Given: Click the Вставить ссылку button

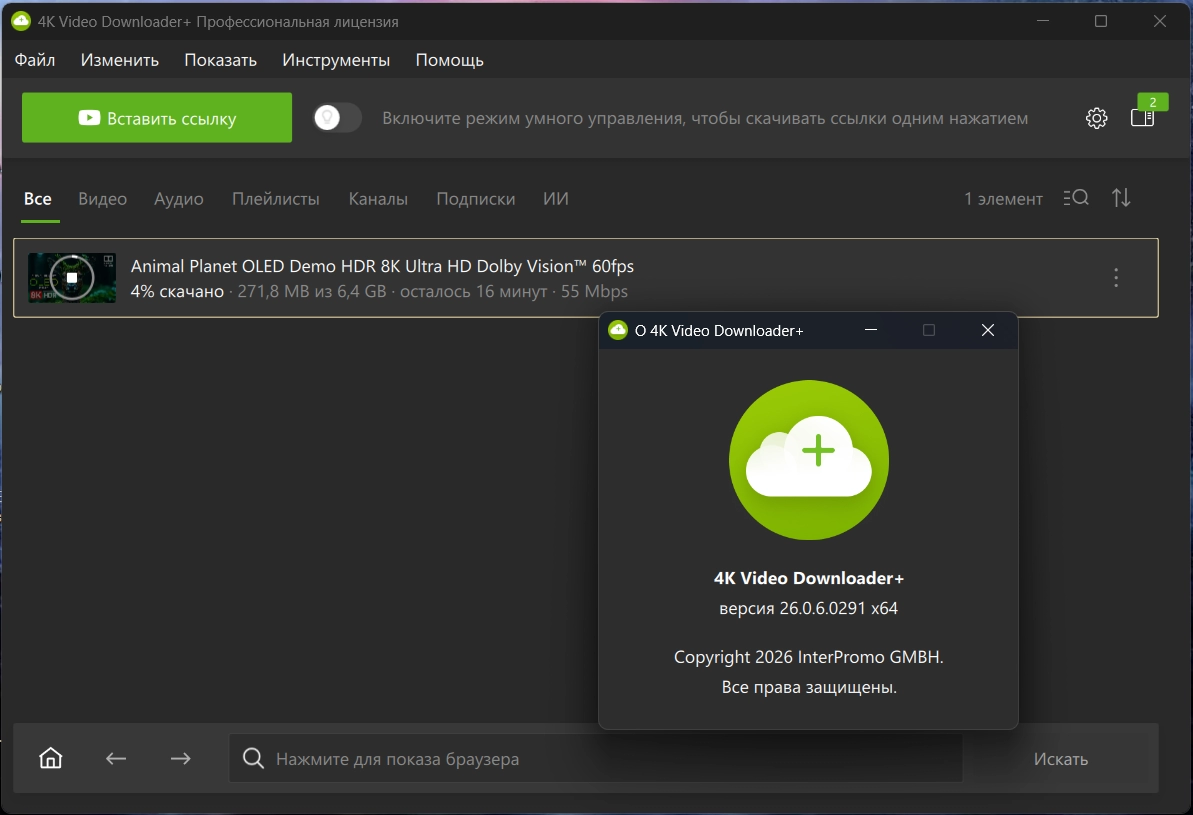Looking at the screenshot, I should 157,118.
